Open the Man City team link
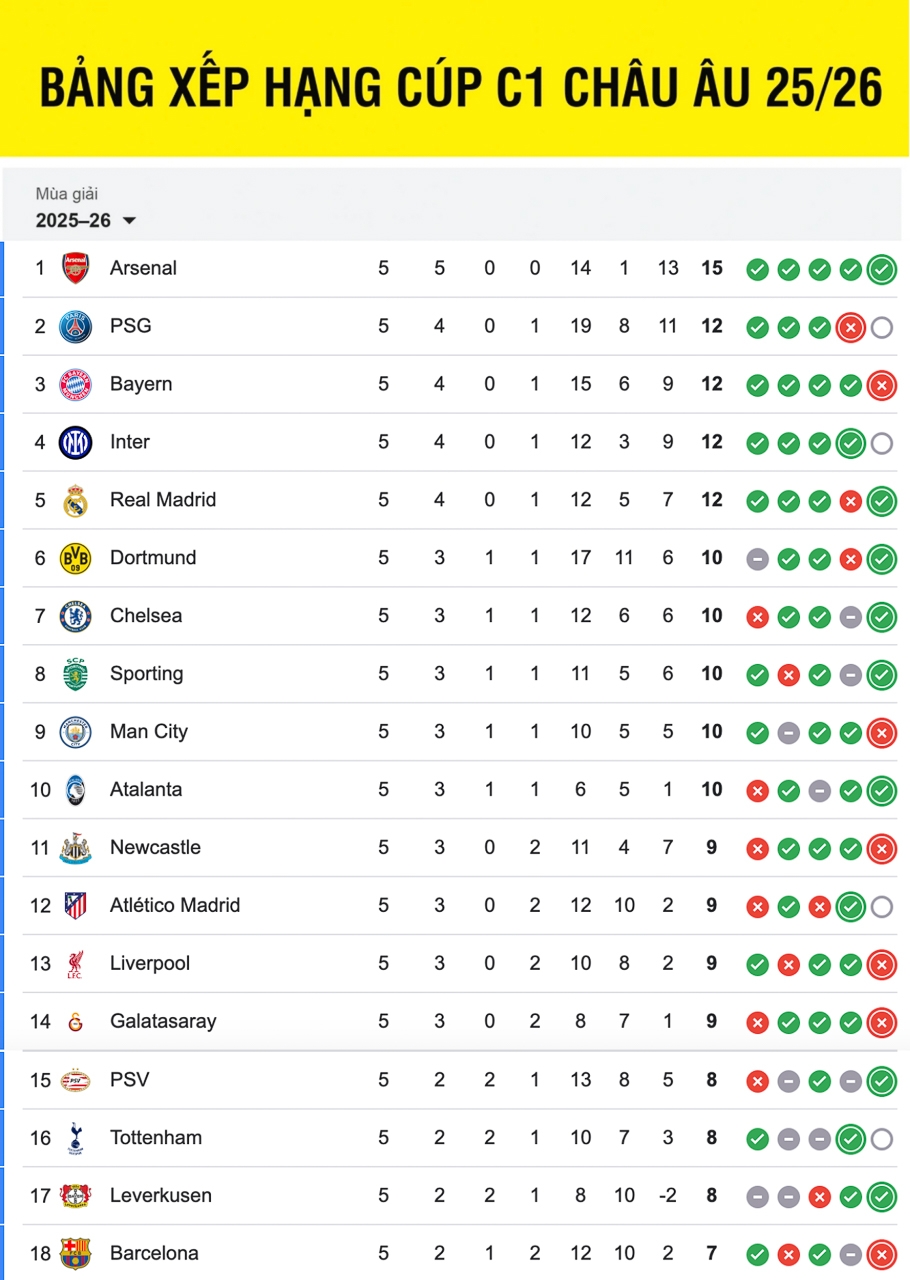This screenshot has height=1280, width=910. pyautogui.click(x=149, y=731)
